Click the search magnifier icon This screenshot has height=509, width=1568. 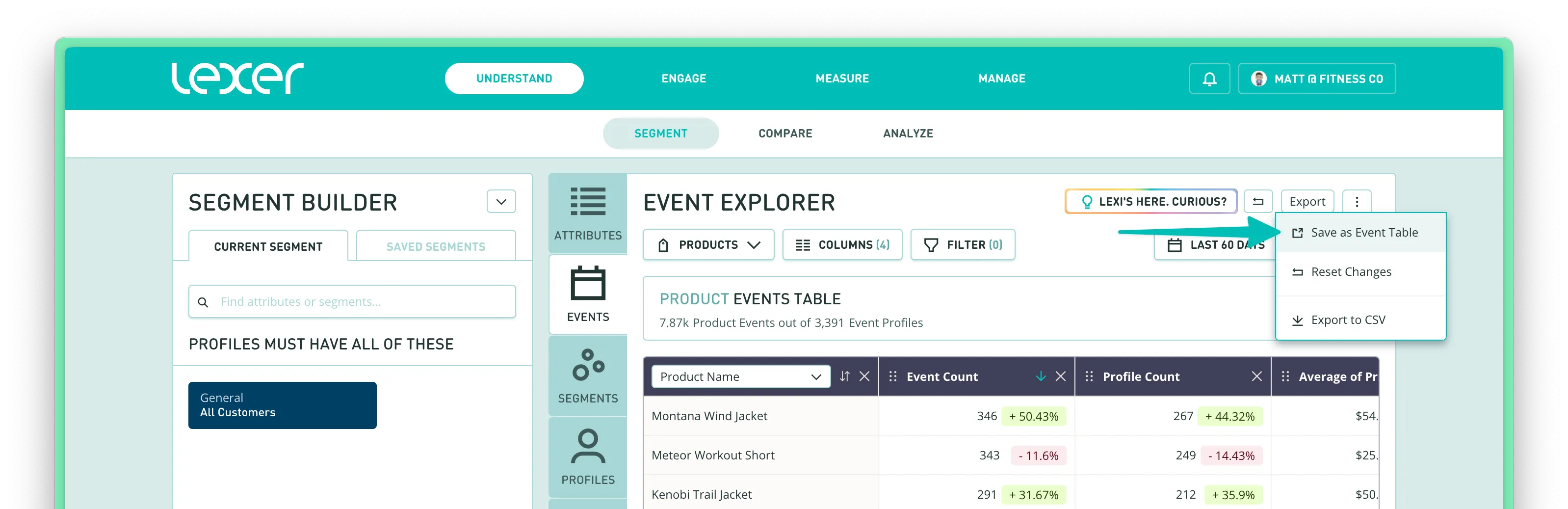203,302
